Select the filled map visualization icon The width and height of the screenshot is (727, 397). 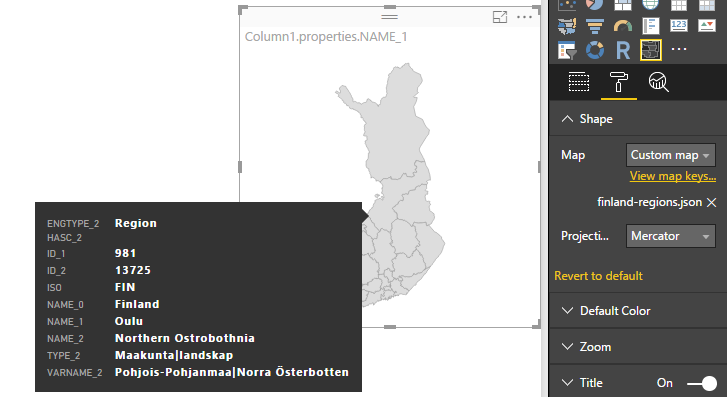(x=567, y=26)
